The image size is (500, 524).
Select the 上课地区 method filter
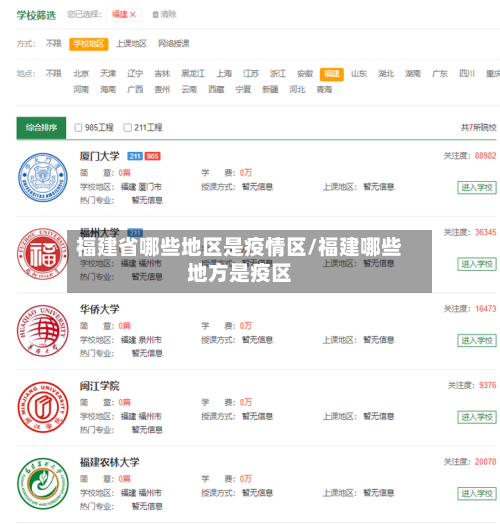[x=131, y=44]
